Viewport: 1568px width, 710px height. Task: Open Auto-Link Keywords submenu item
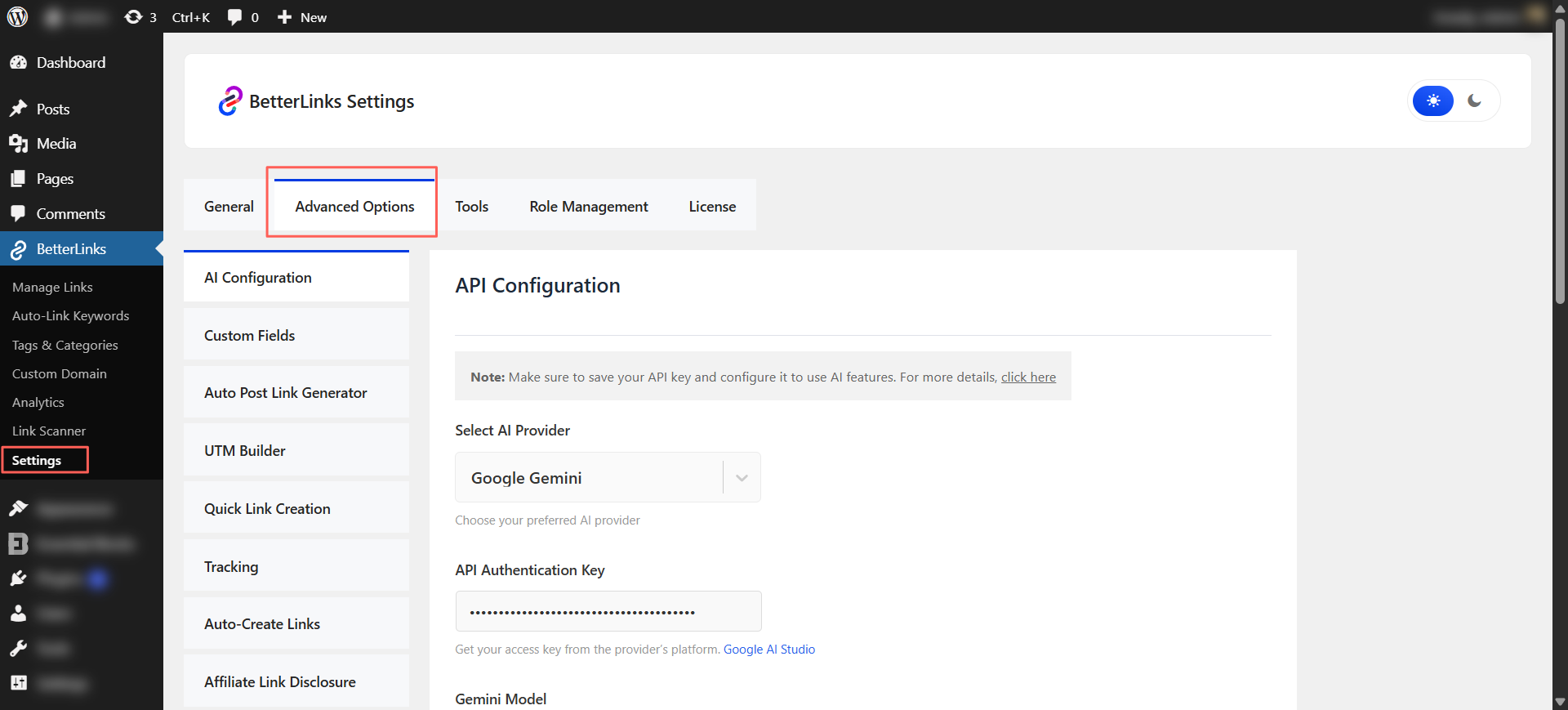click(70, 316)
